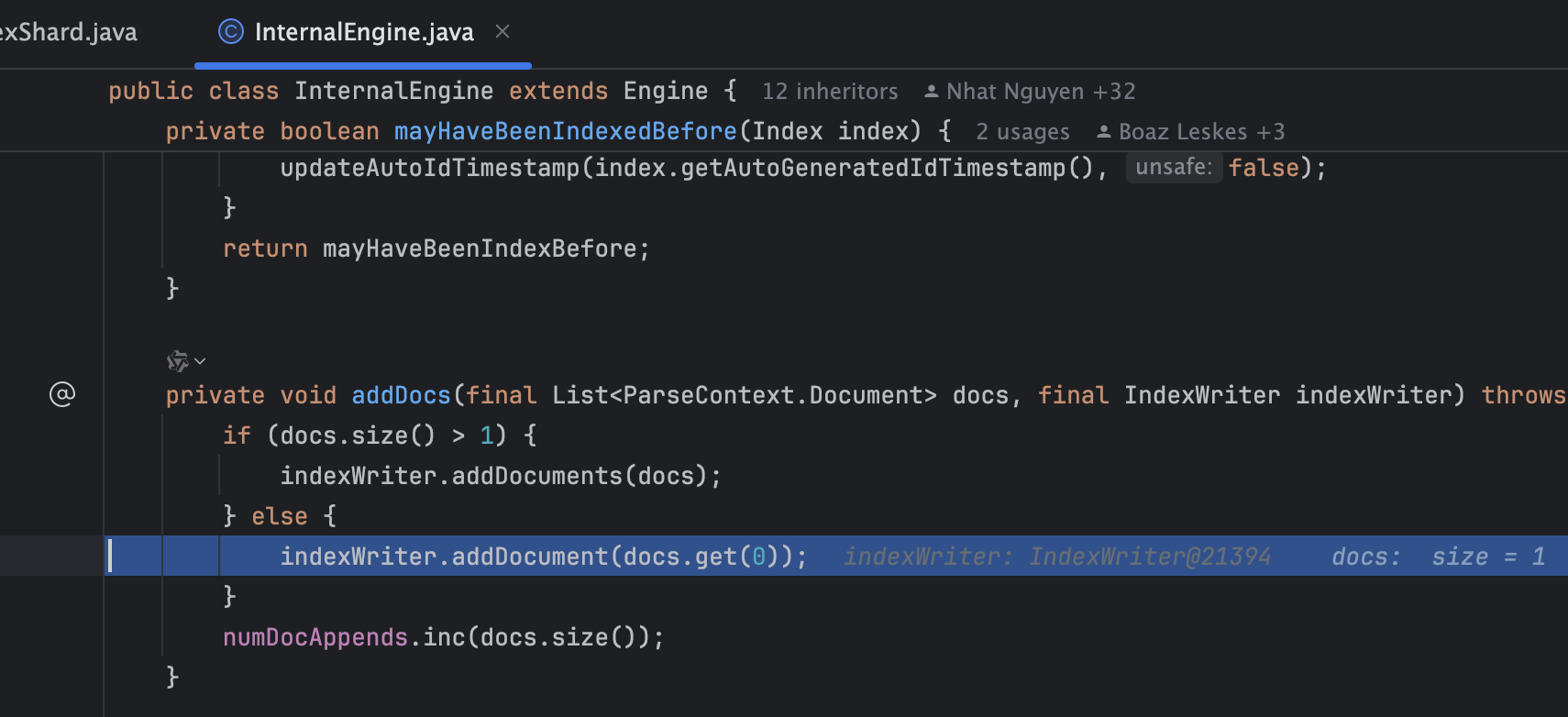
Task: Click the mayHaveBeenIndexedBefore method name
Action: click(x=565, y=131)
